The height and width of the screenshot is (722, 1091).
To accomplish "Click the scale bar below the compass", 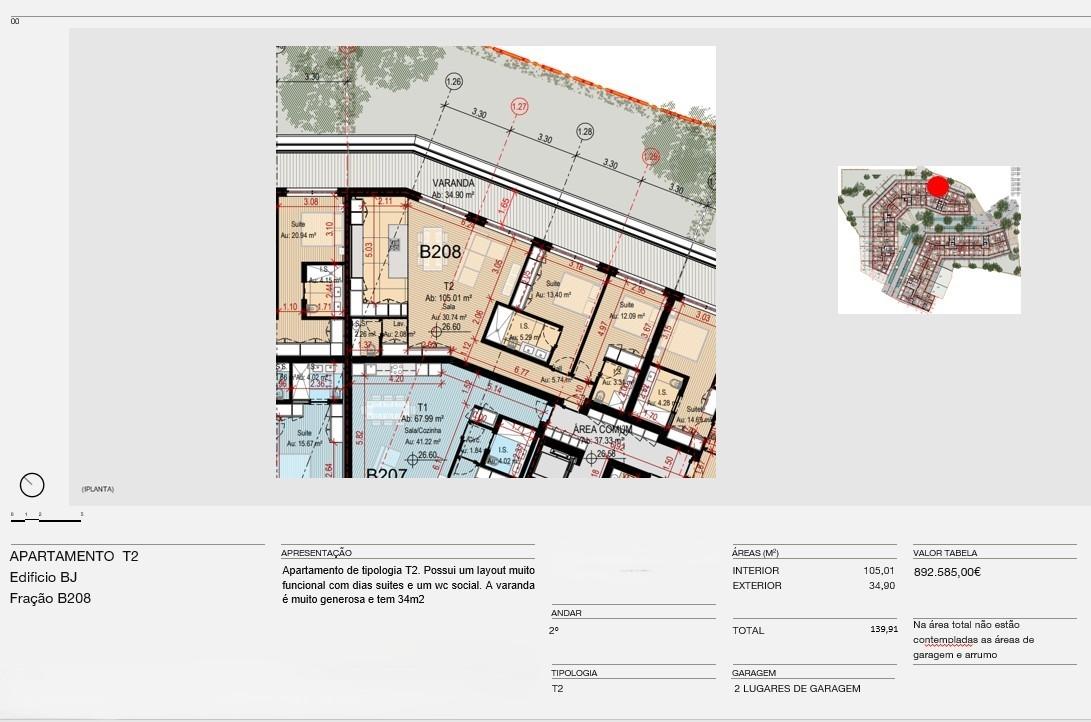I will coord(46,520).
